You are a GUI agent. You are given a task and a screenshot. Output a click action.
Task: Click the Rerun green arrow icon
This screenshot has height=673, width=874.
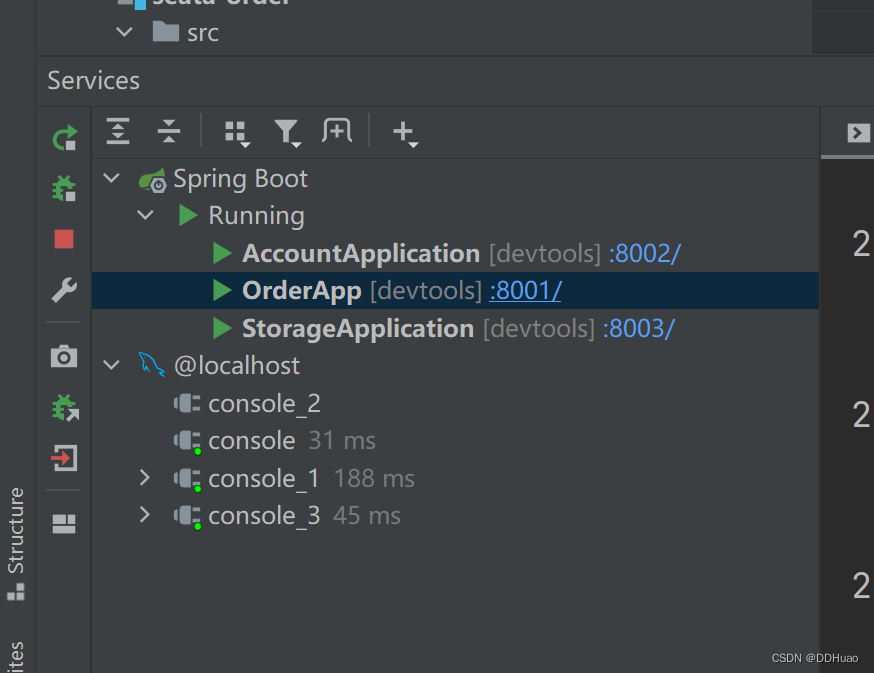pos(65,138)
